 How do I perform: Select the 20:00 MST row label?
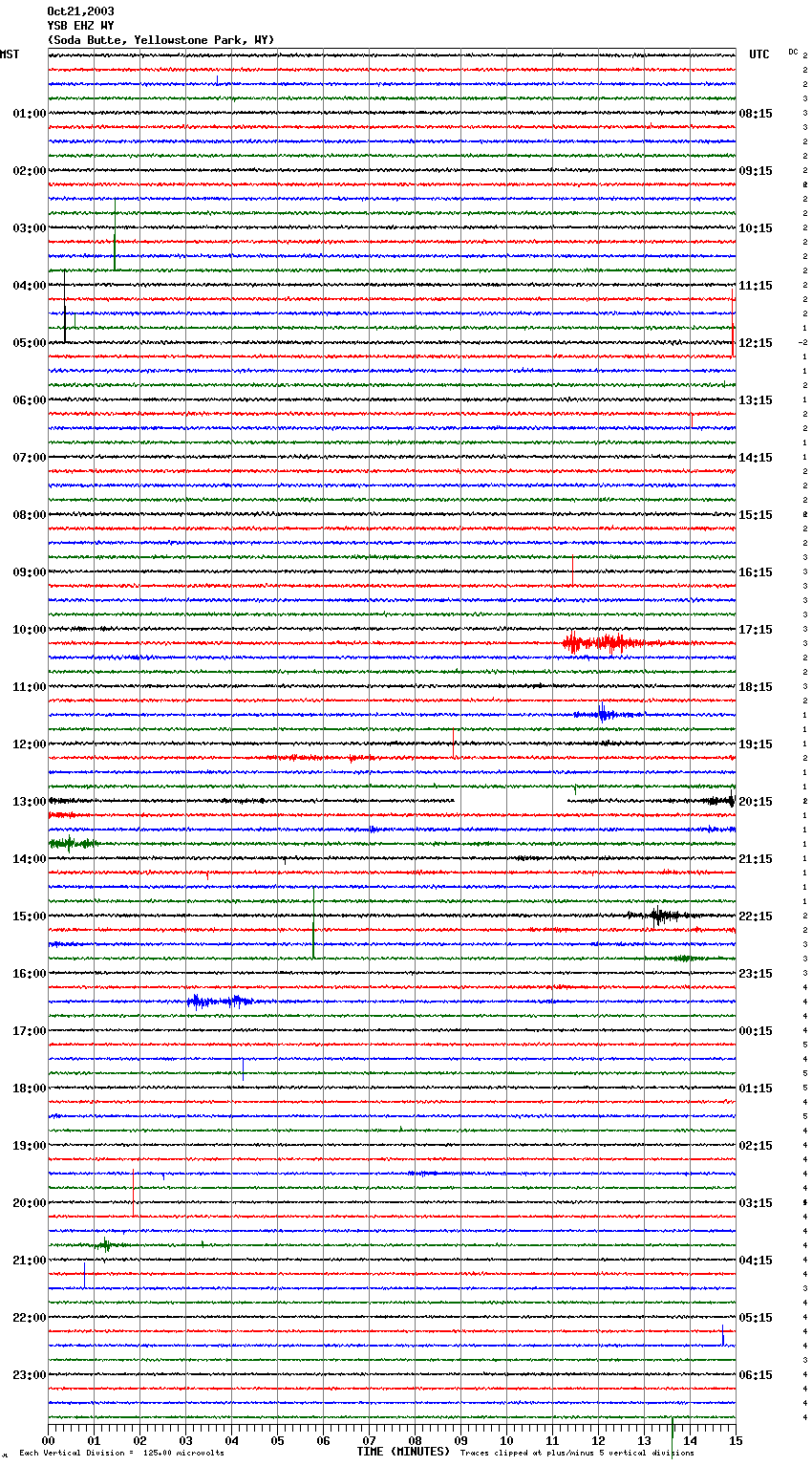(29, 1203)
